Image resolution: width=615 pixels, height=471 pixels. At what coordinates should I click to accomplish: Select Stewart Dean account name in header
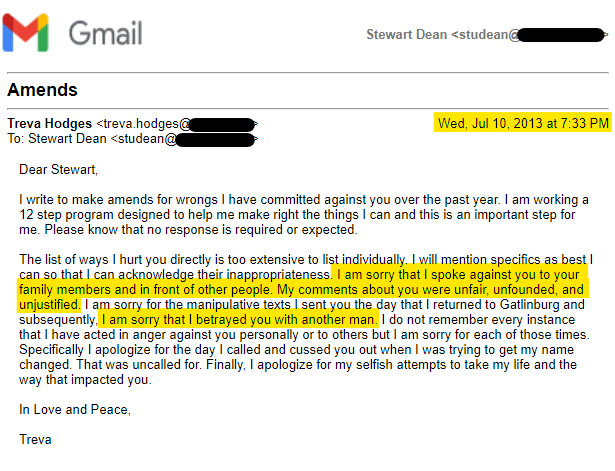click(x=408, y=35)
